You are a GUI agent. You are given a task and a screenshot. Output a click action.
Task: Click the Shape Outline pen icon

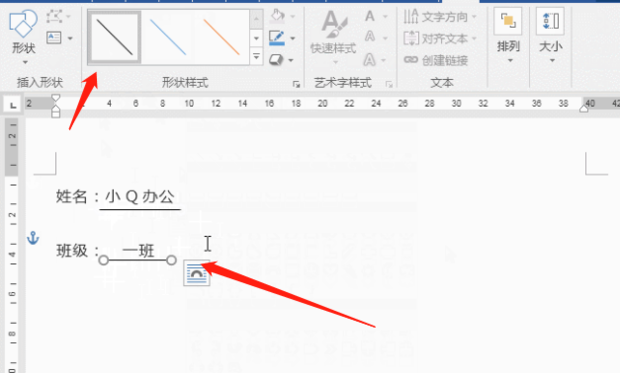point(277,38)
